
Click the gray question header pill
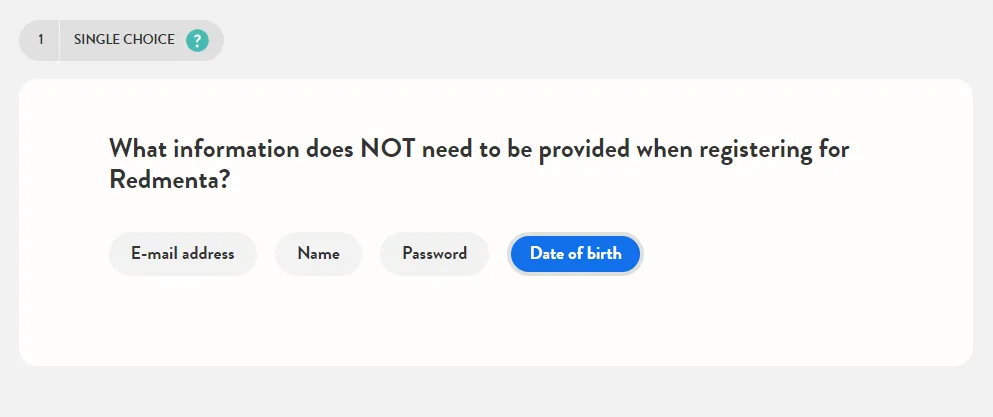[x=122, y=41]
